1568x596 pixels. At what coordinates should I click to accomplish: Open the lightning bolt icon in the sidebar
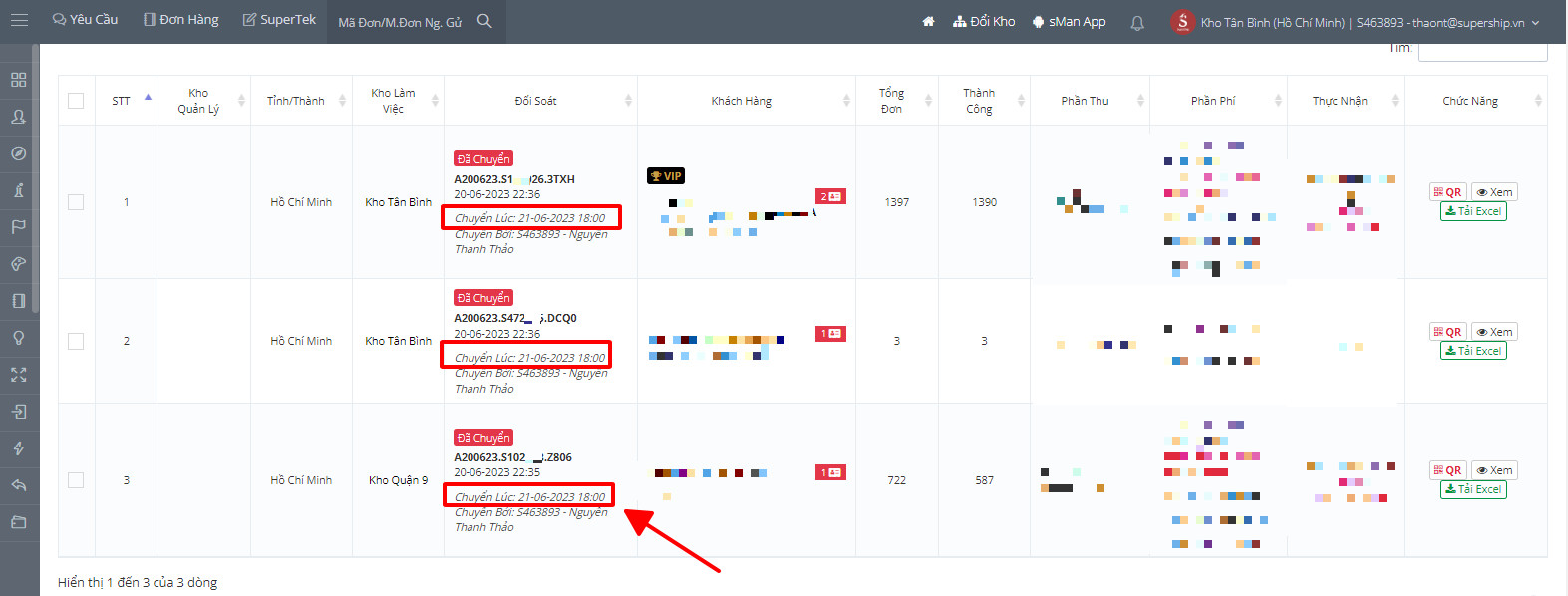tap(18, 448)
